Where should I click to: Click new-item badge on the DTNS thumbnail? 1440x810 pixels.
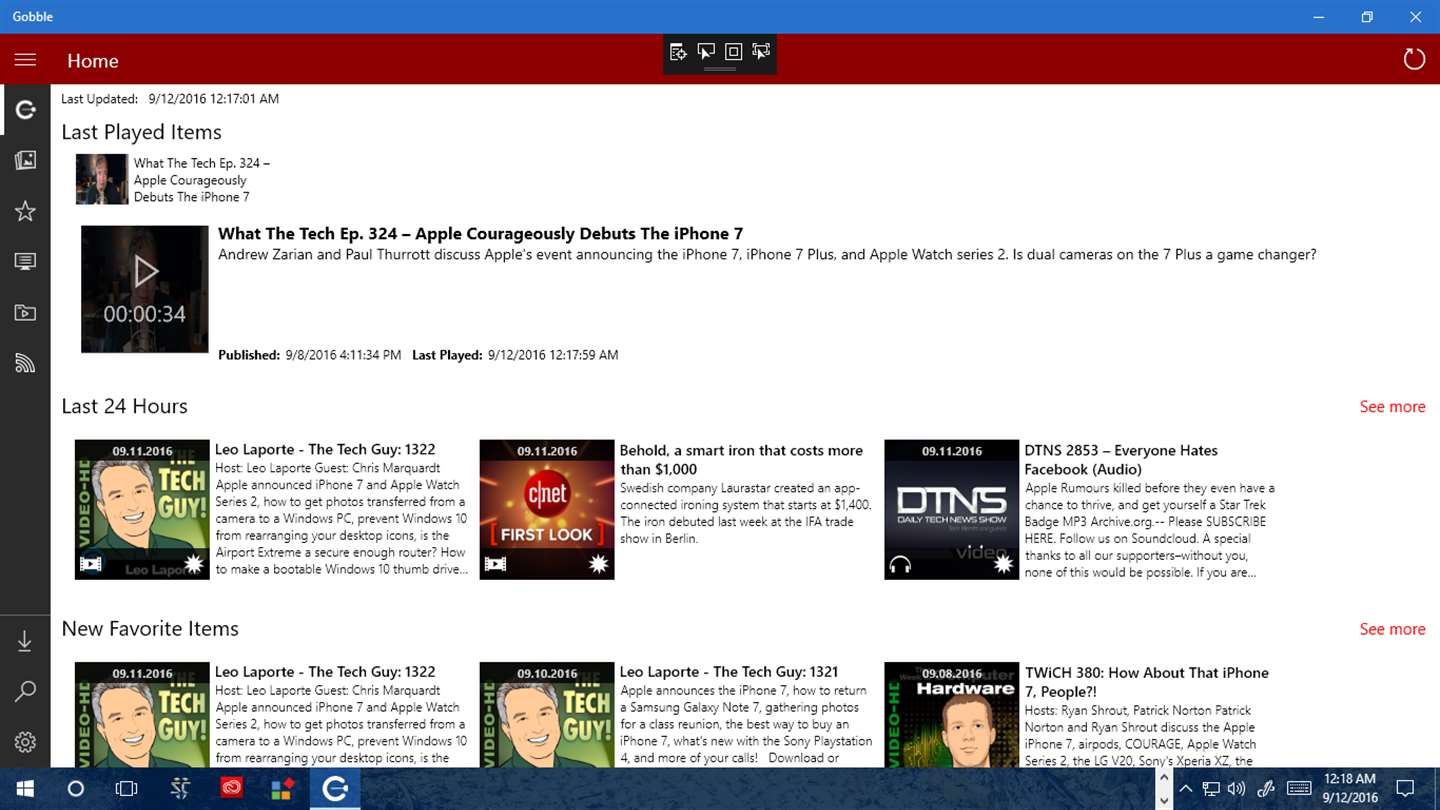pyautogui.click(x=1004, y=565)
